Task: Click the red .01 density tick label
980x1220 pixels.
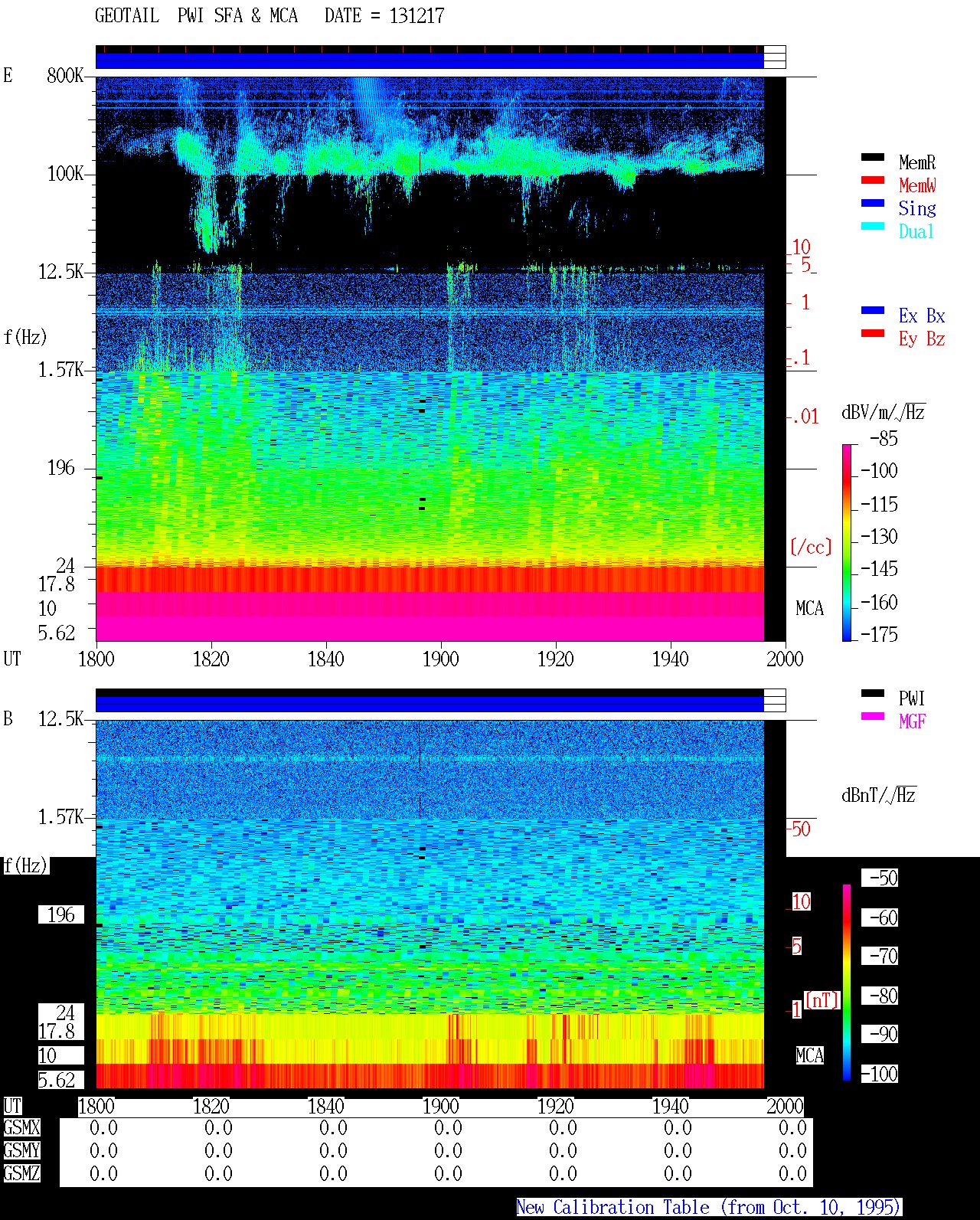Action: click(x=805, y=417)
